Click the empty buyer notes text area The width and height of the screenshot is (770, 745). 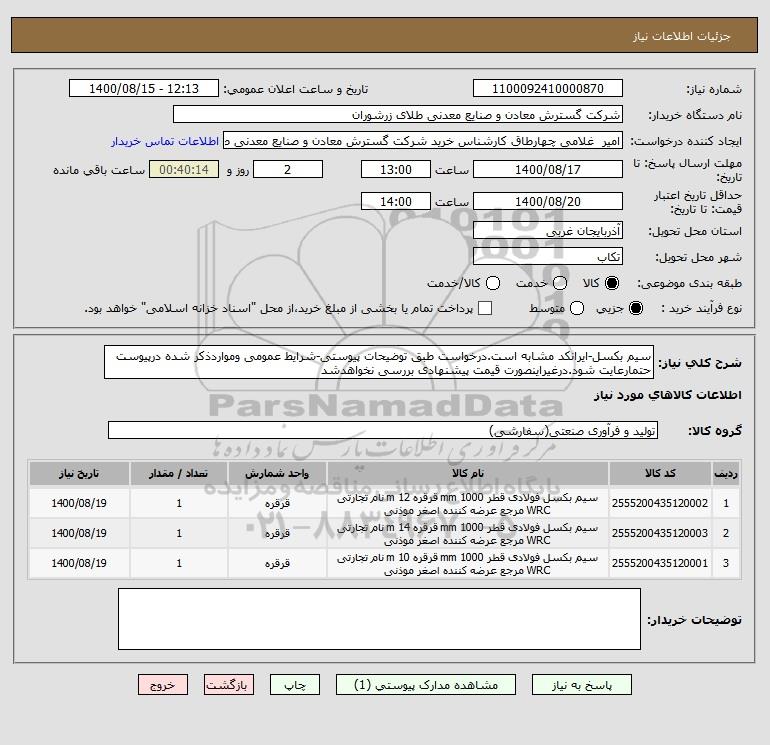click(x=379, y=619)
